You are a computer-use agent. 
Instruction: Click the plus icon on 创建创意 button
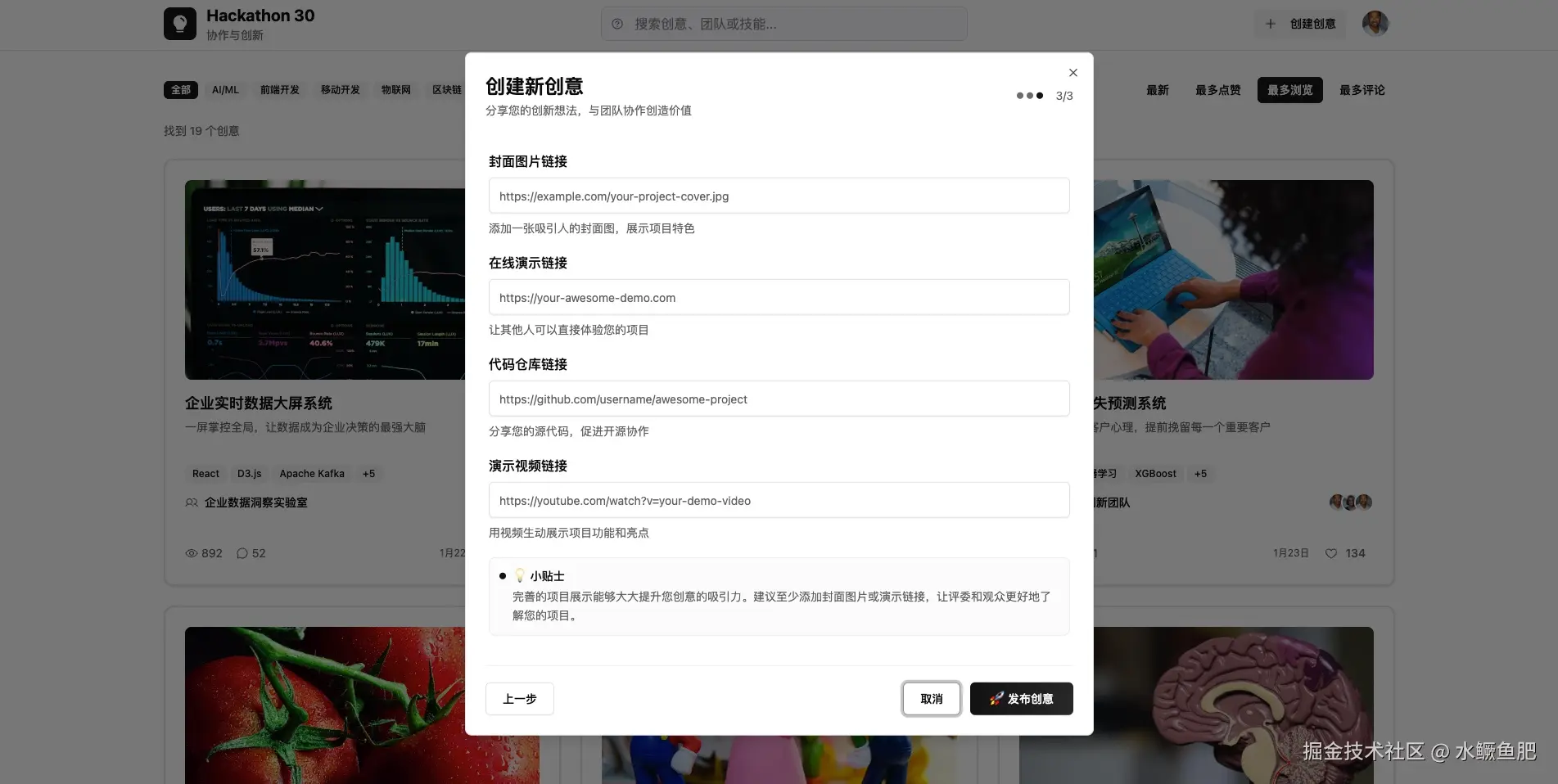pyautogui.click(x=1270, y=24)
